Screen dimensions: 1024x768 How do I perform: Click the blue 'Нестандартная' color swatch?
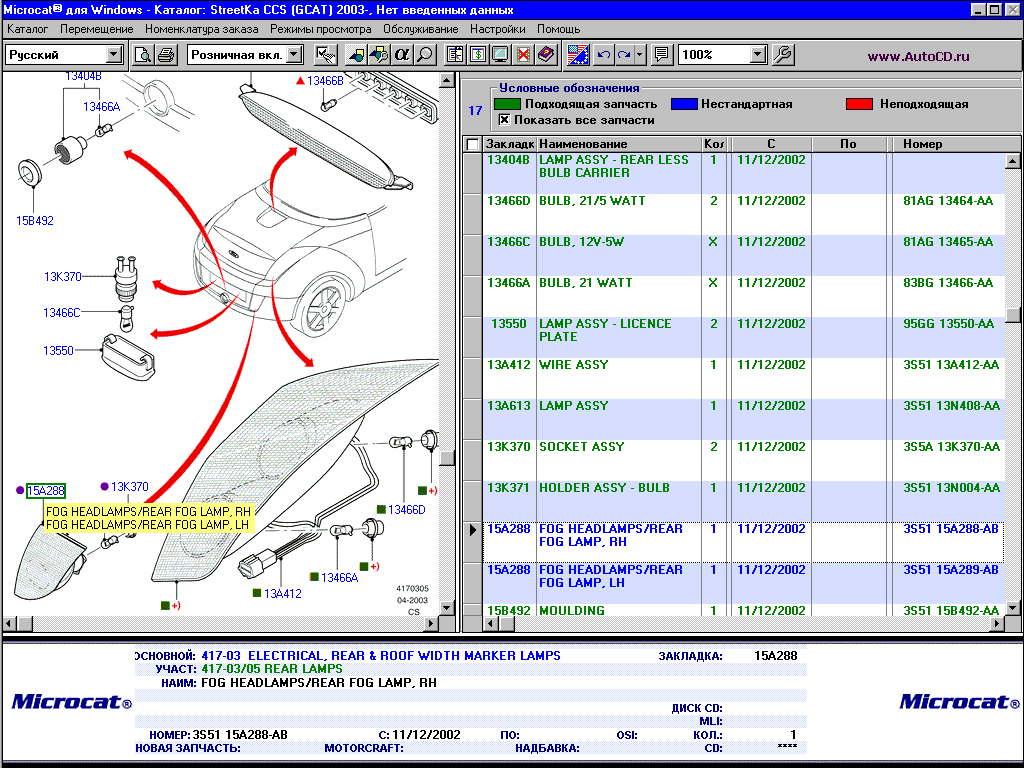tap(684, 104)
